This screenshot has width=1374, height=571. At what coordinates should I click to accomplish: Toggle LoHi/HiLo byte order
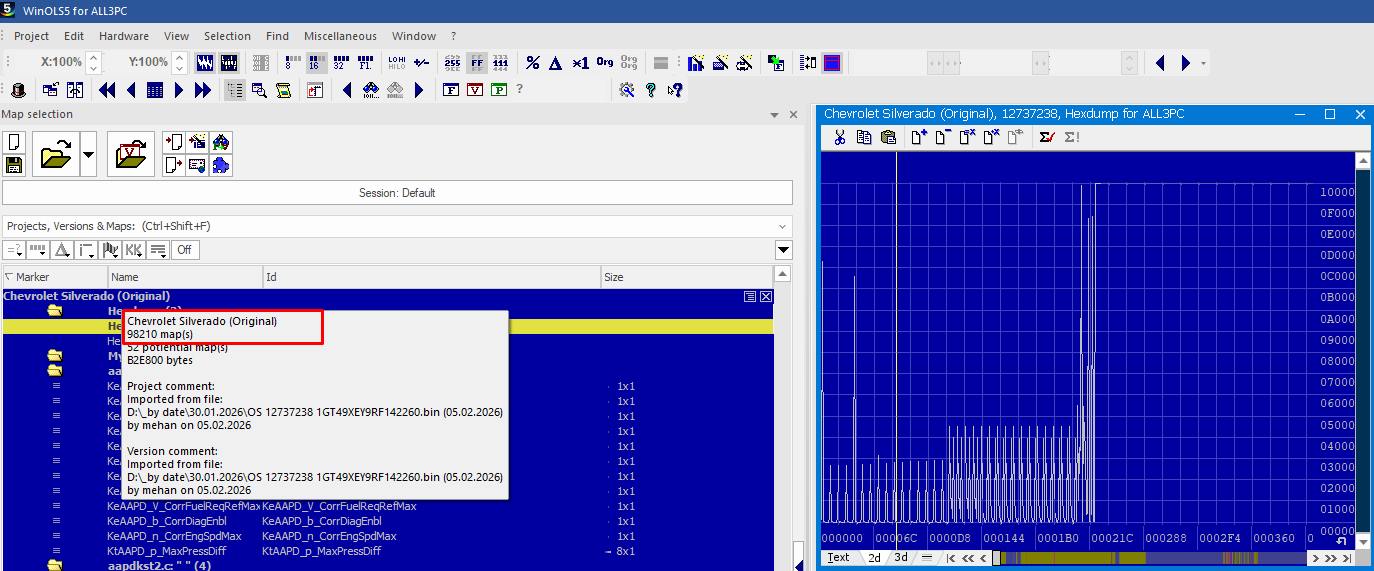click(396, 63)
